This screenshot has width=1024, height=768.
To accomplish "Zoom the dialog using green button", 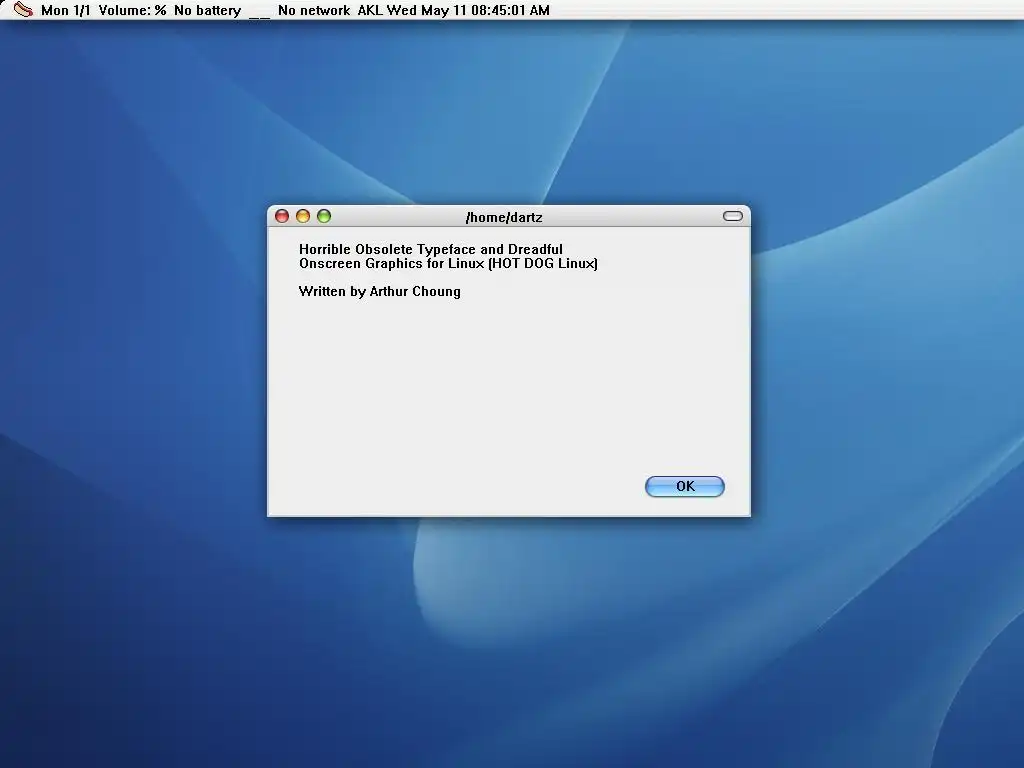I will point(324,216).
